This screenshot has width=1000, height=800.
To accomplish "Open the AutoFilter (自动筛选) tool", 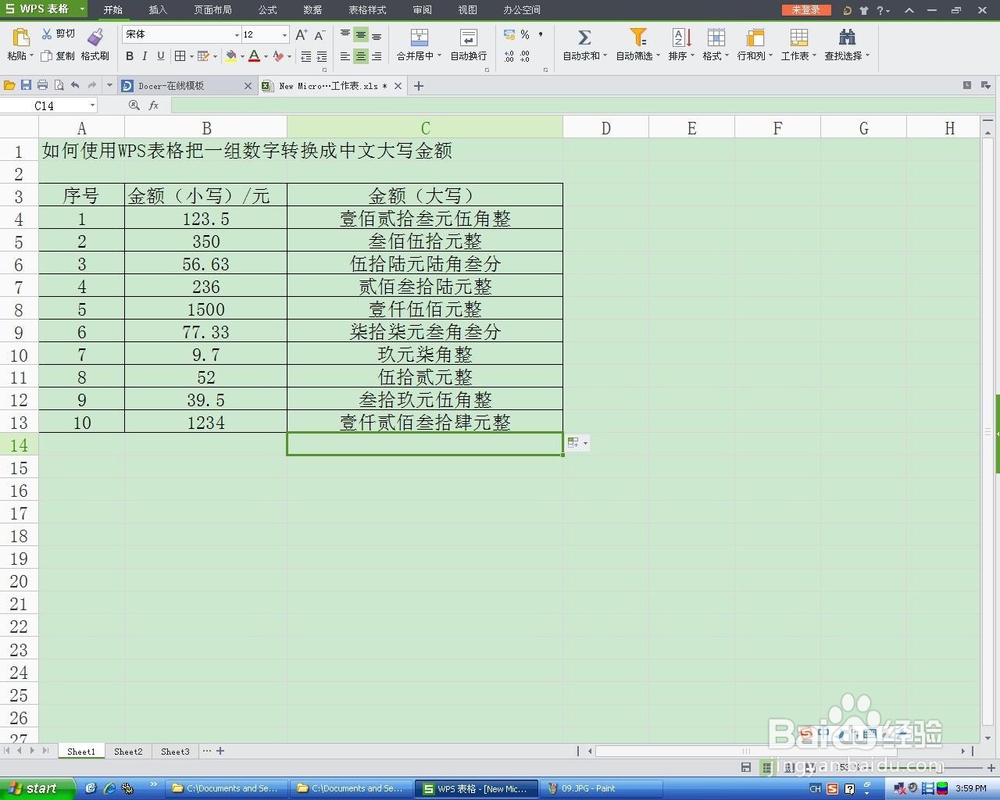I will pos(637,42).
